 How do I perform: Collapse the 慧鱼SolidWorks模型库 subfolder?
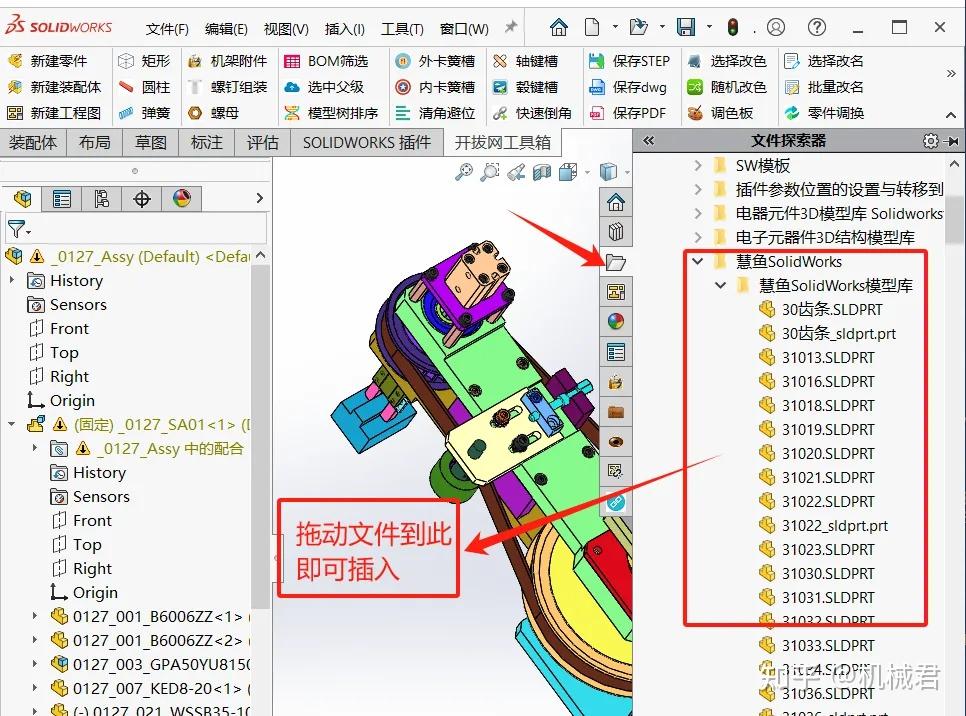point(720,285)
